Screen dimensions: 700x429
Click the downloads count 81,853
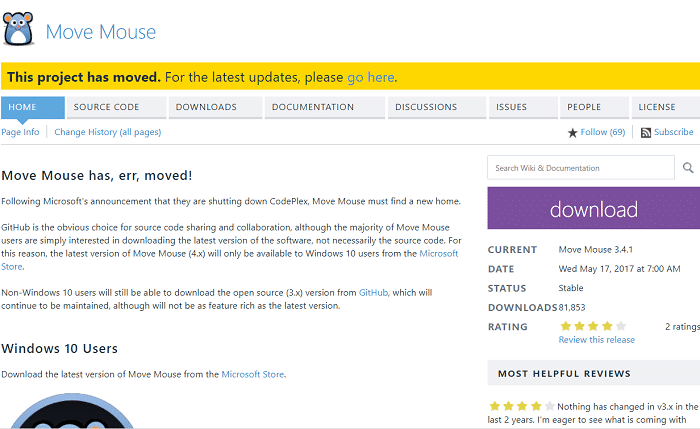pyautogui.click(x=571, y=308)
